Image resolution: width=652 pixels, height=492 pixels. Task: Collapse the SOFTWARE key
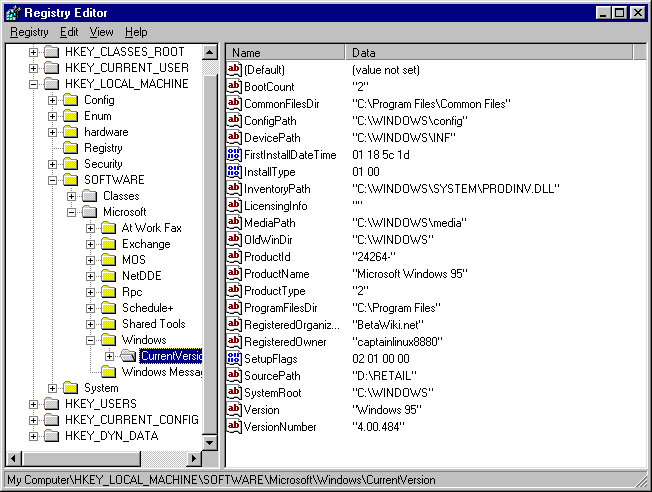[x=52, y=180]
